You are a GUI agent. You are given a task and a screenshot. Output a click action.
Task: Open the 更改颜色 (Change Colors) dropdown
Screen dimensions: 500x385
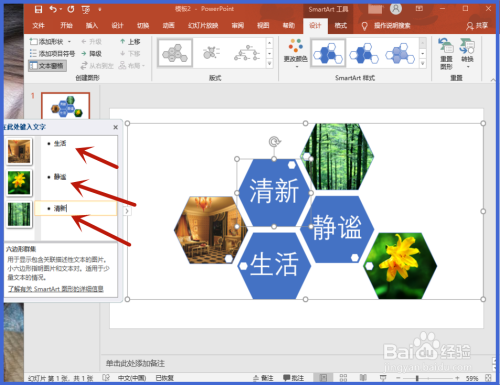(295, 53)
